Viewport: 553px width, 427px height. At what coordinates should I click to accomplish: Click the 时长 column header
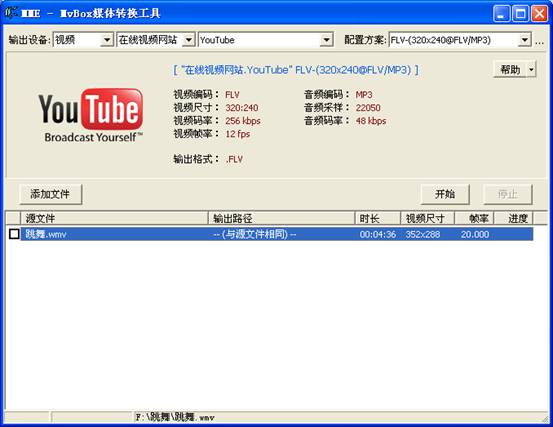pyautogui.click(x=377, y=219)
